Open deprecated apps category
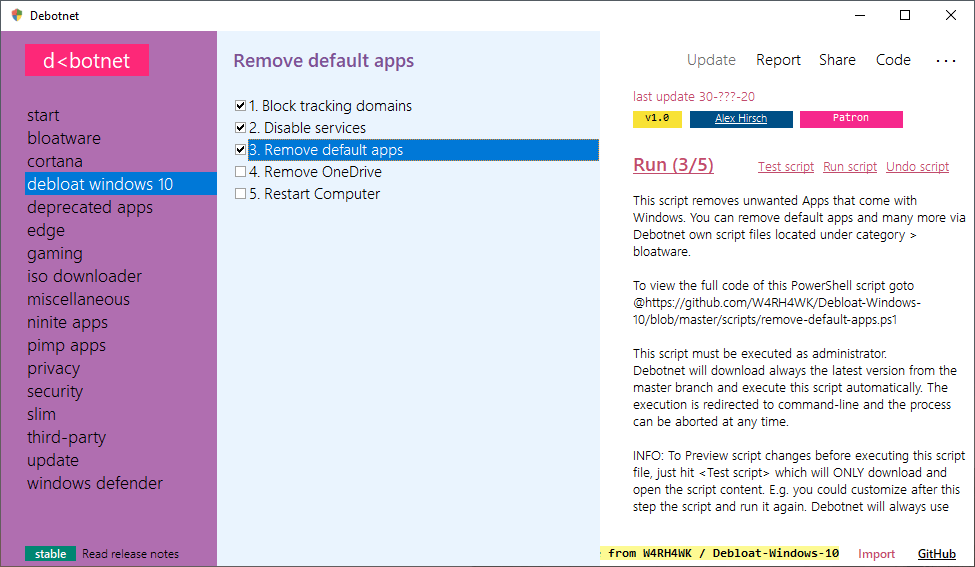Image resolution: width=975 pixels, height=567 pixels. 90,208
